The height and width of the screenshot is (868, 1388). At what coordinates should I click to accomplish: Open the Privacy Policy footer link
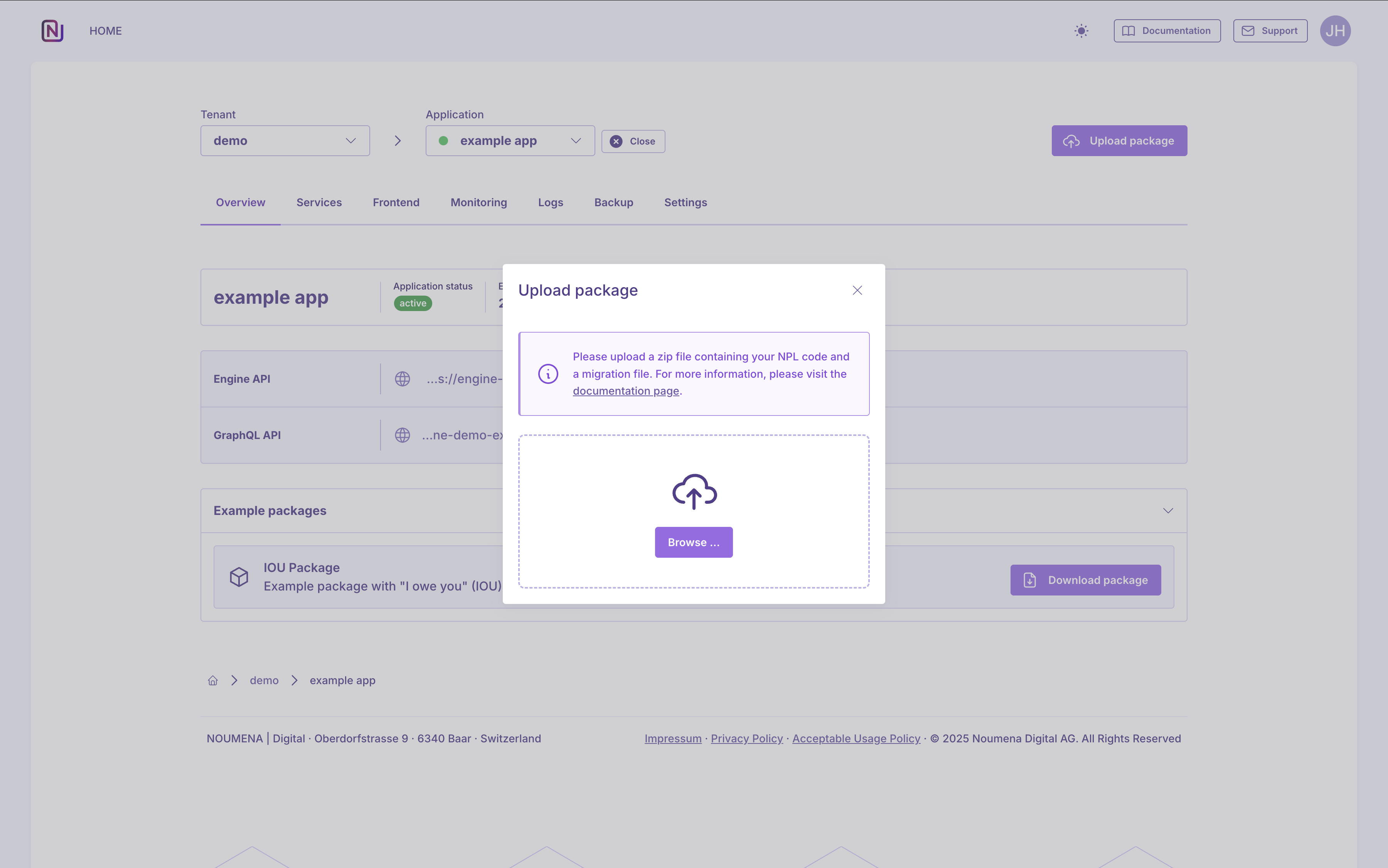(746, 739)
